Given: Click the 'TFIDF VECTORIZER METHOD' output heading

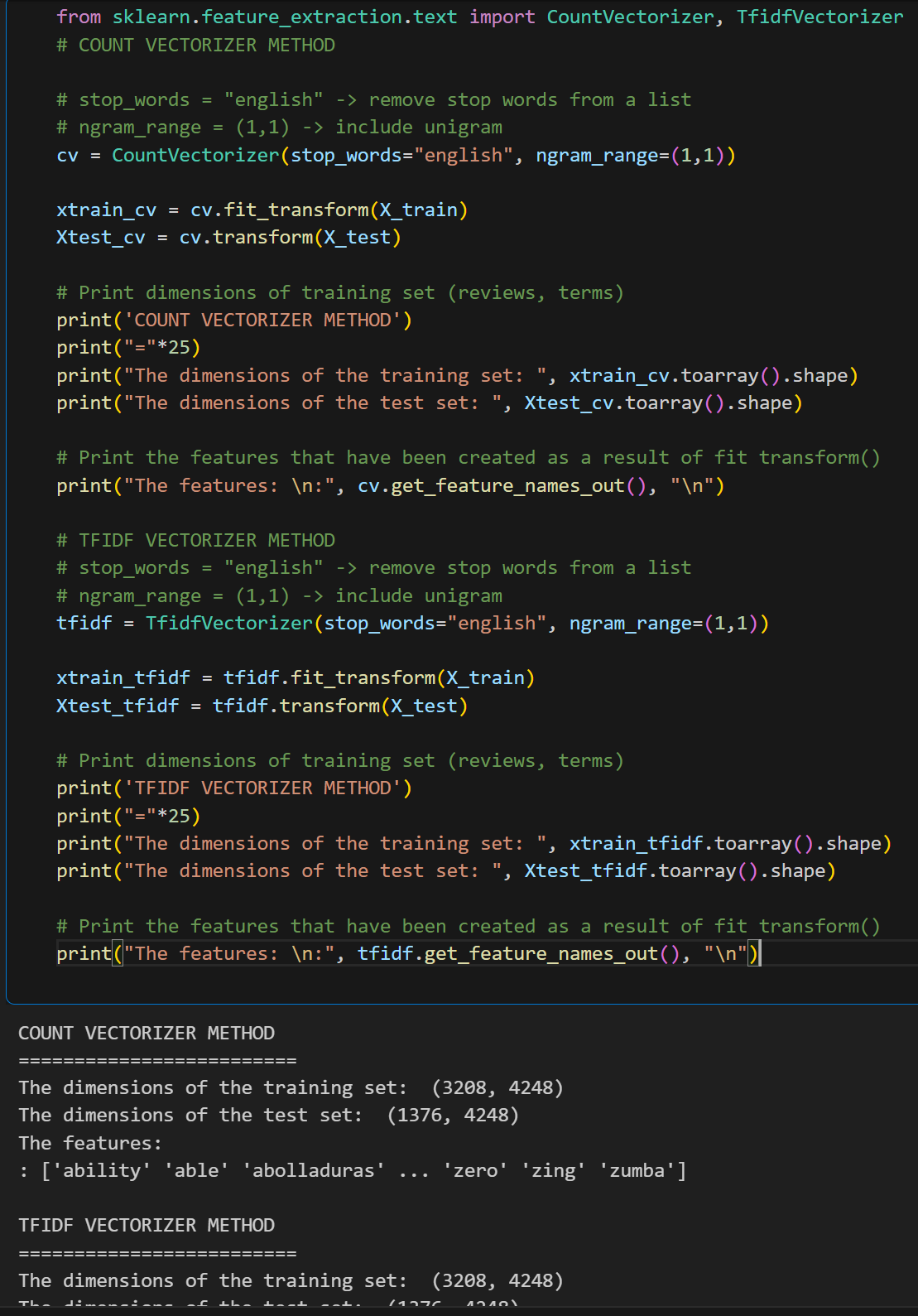Looking at the screenshot, I should pyautogui.click(x=147, y=1225).
